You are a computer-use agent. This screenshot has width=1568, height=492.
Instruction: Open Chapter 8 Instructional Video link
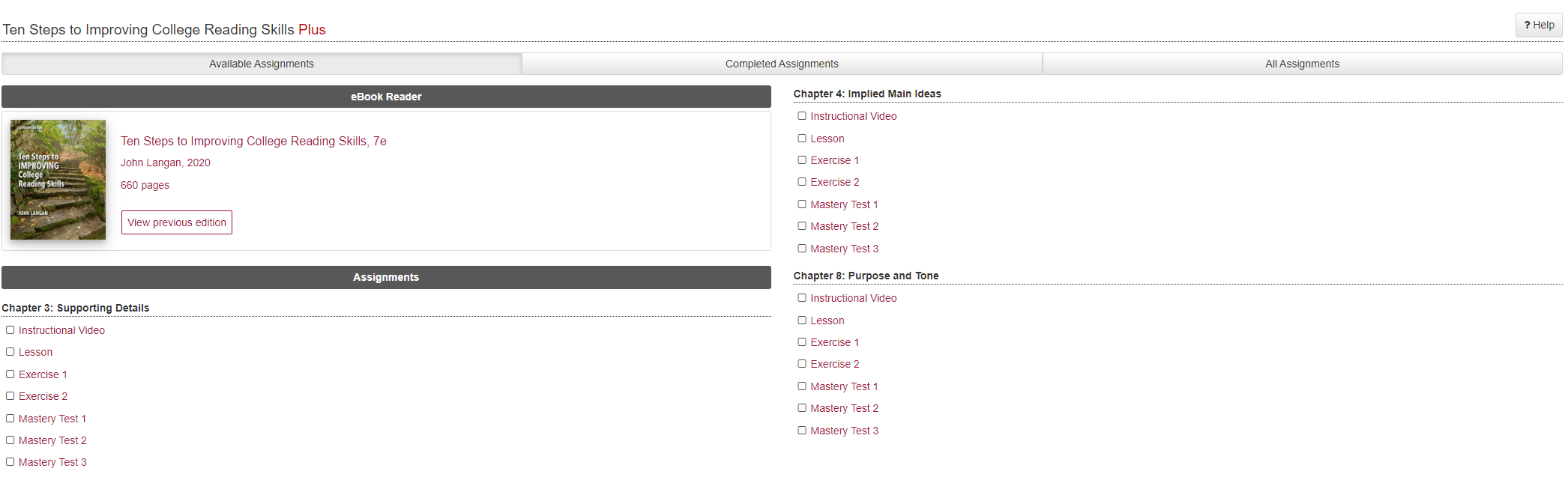tap(853, 298)
